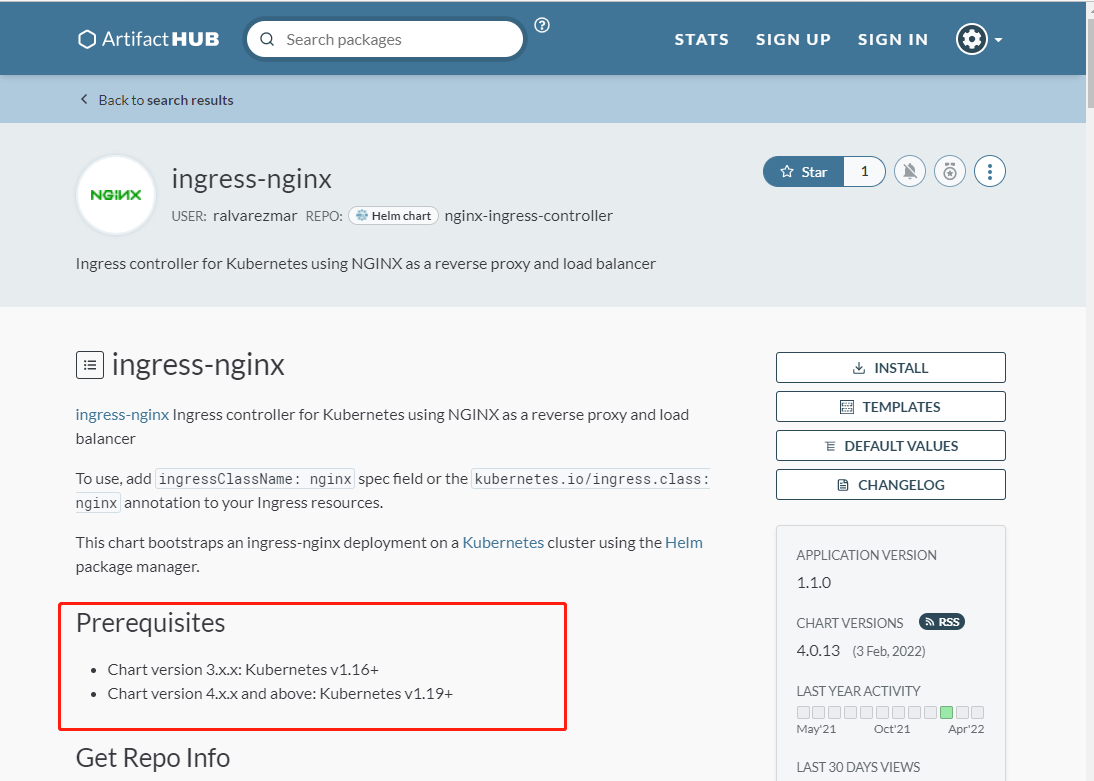The image size is (1094, 781).
Task: Click the RSS badge for chart versions
Action: [x=942, y=622]
